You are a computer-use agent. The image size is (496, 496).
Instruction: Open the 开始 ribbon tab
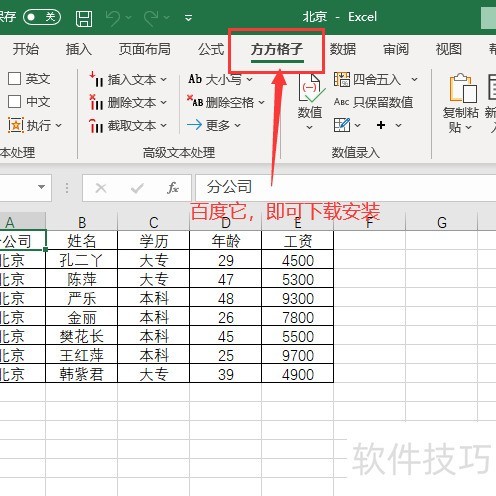point(26,49)
